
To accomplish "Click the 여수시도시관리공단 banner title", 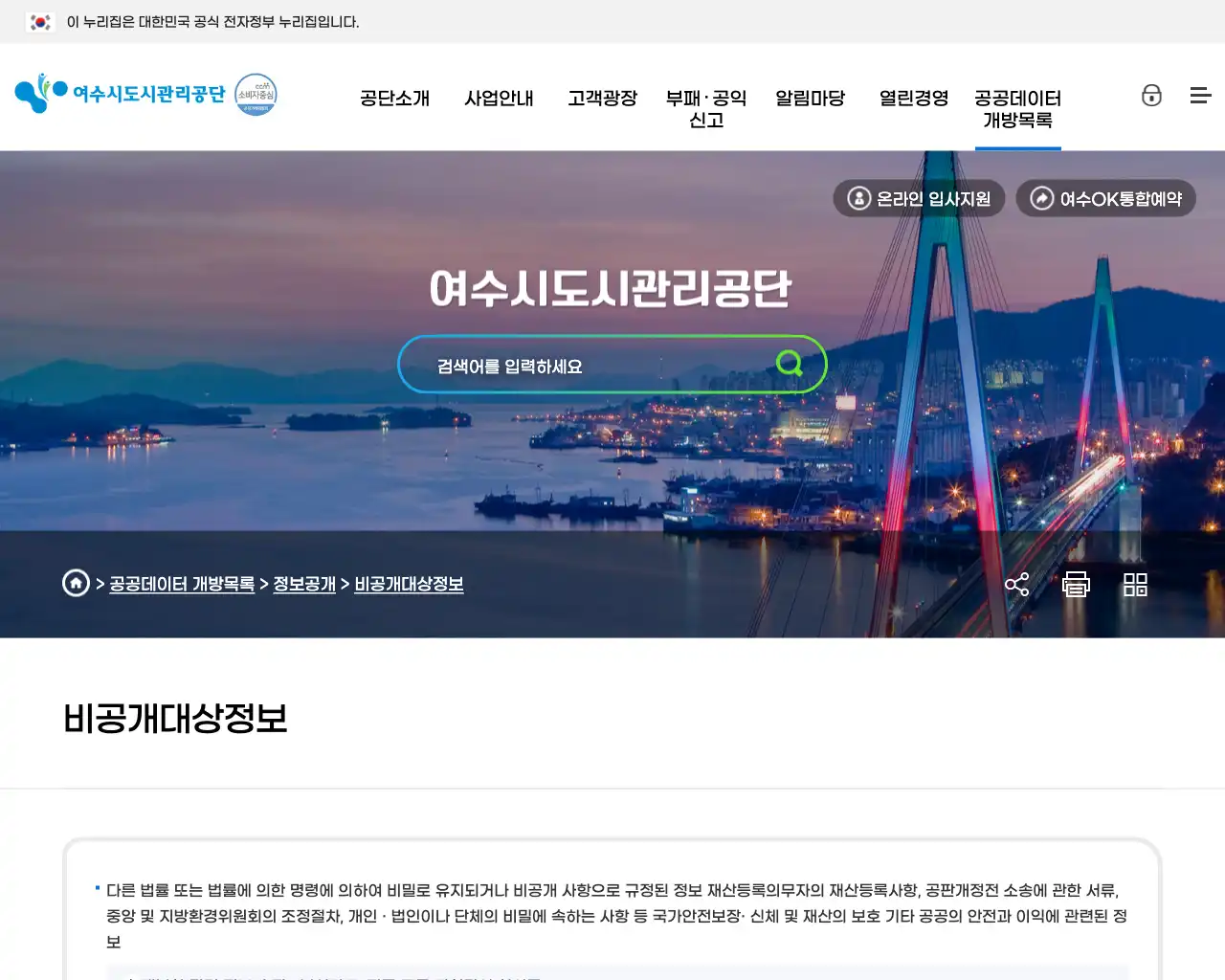I will (x=611, y=288).
